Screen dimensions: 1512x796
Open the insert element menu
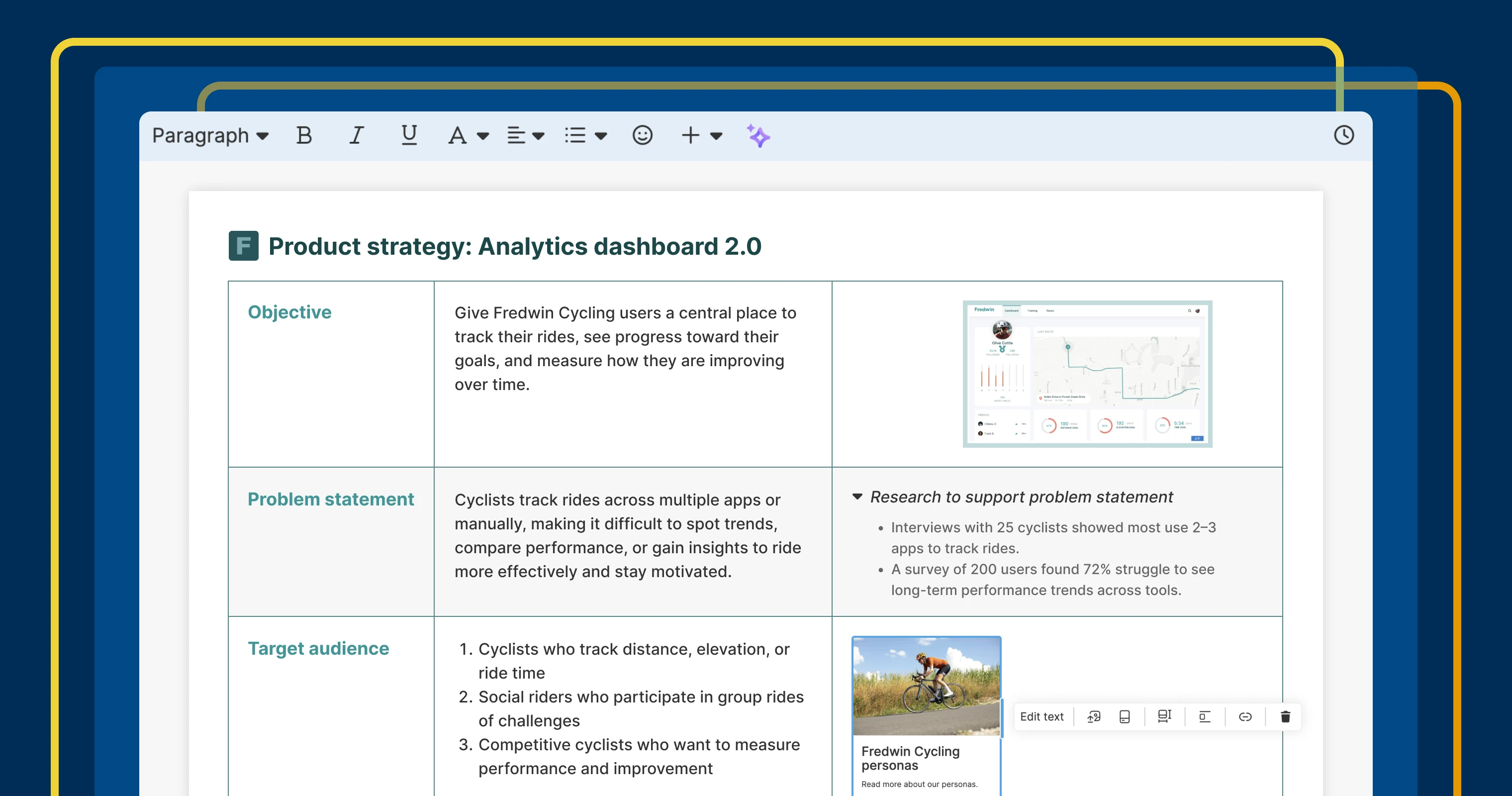coord(700,136)
